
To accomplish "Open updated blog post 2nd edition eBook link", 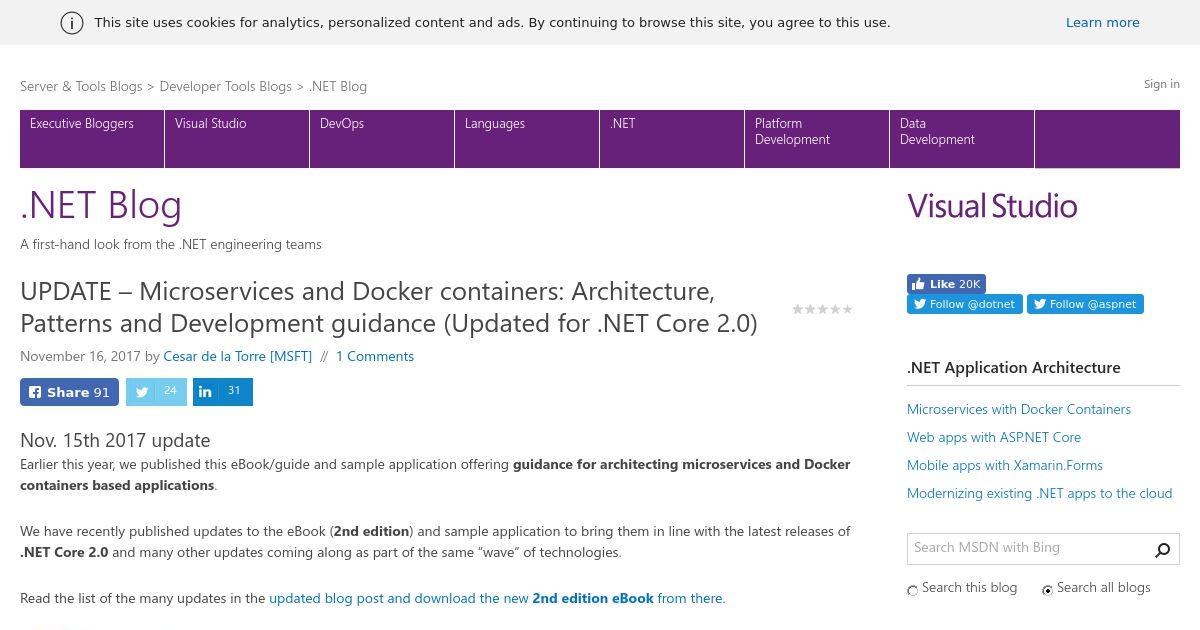I will pos(497,598).
